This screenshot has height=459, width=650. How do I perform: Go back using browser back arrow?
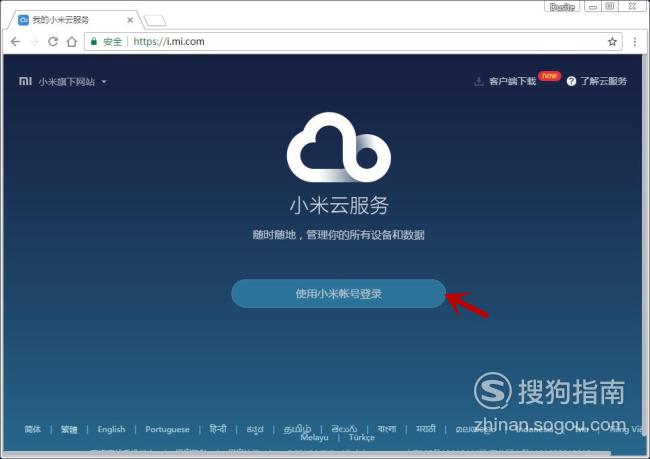[15, 41]
